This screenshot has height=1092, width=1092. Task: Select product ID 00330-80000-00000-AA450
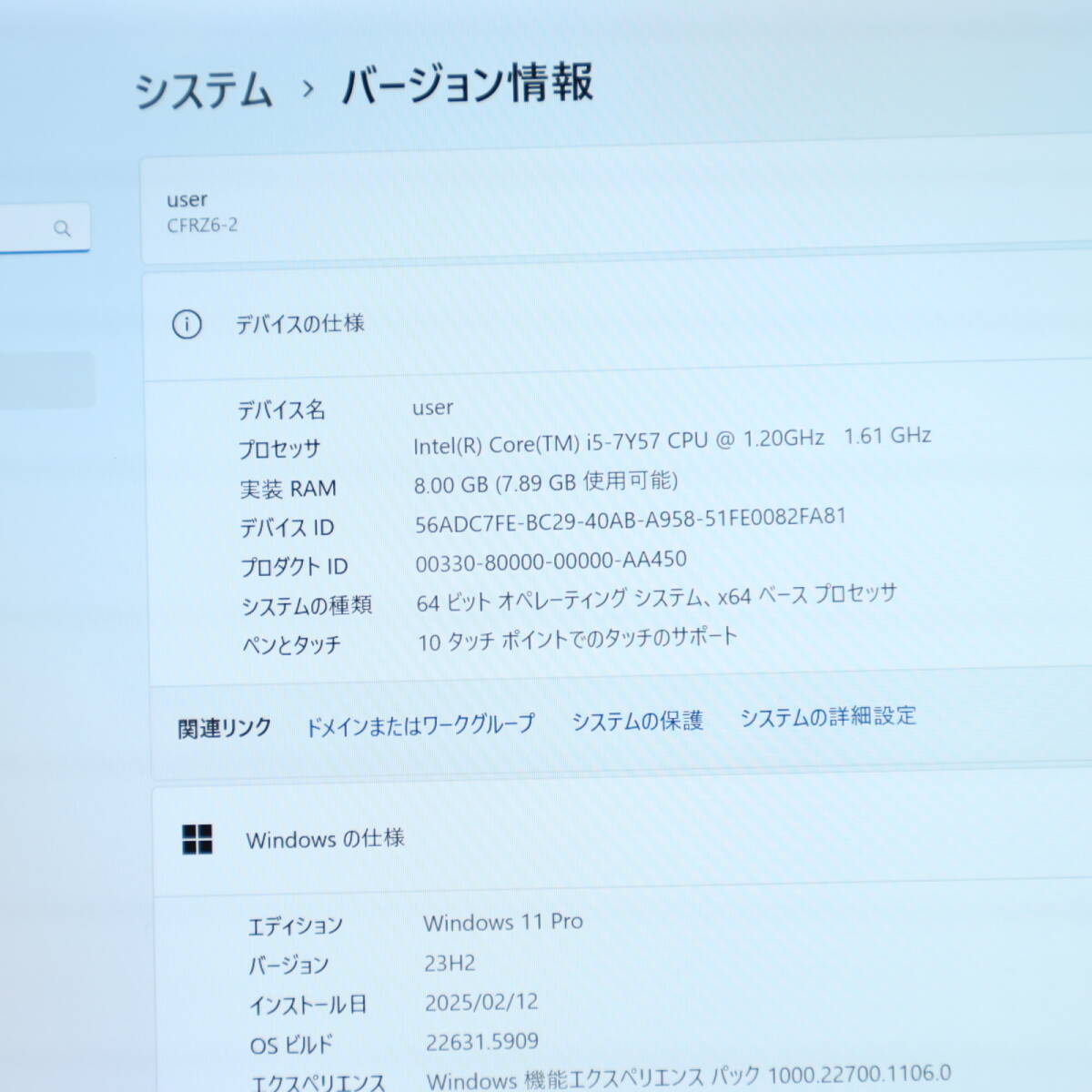(x=551, y=561)
